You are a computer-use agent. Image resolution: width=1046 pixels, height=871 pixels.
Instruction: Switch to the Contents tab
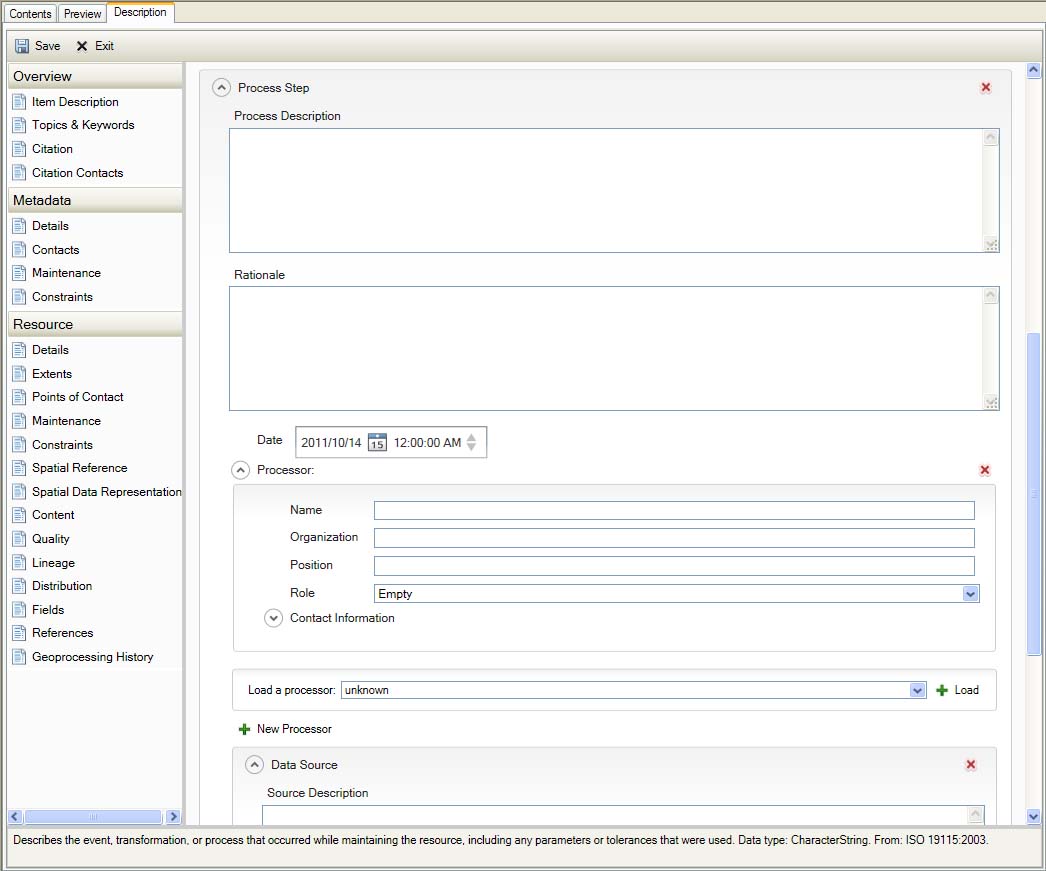(x=30, y=14)
